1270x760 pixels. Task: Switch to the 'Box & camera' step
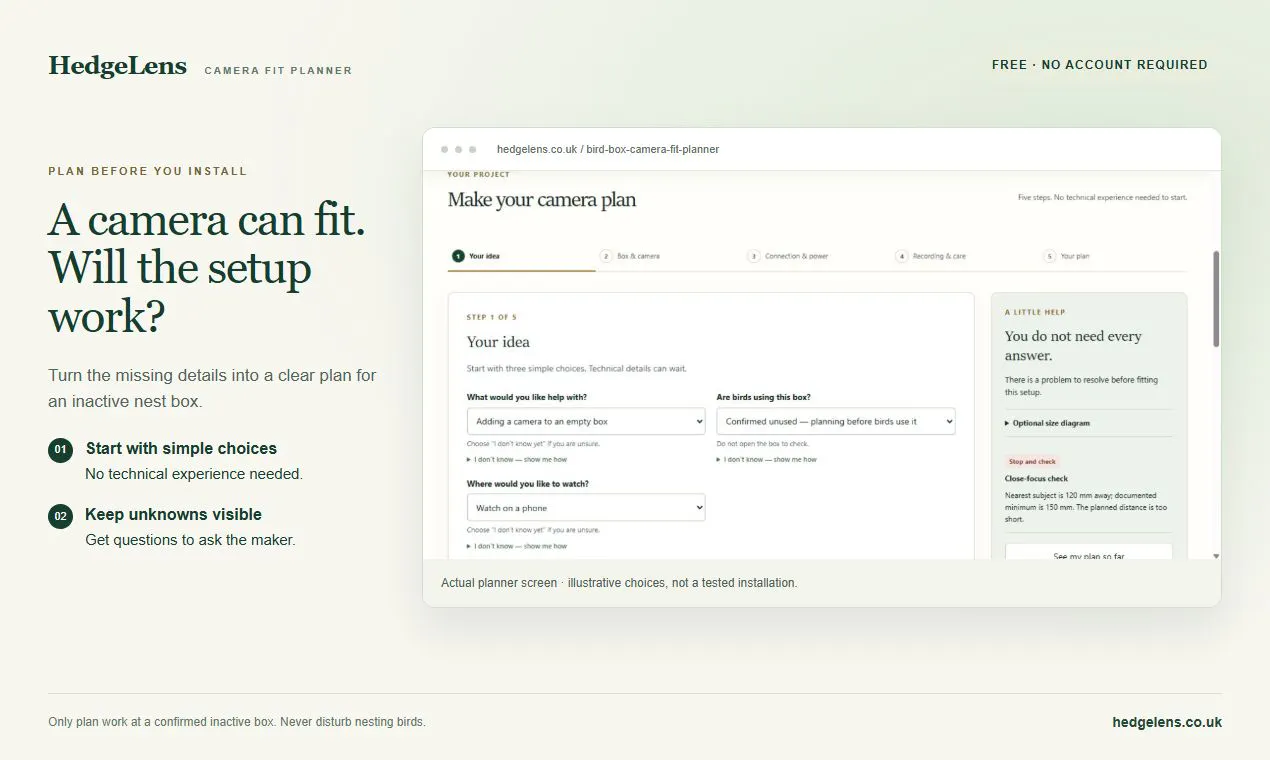630,256
